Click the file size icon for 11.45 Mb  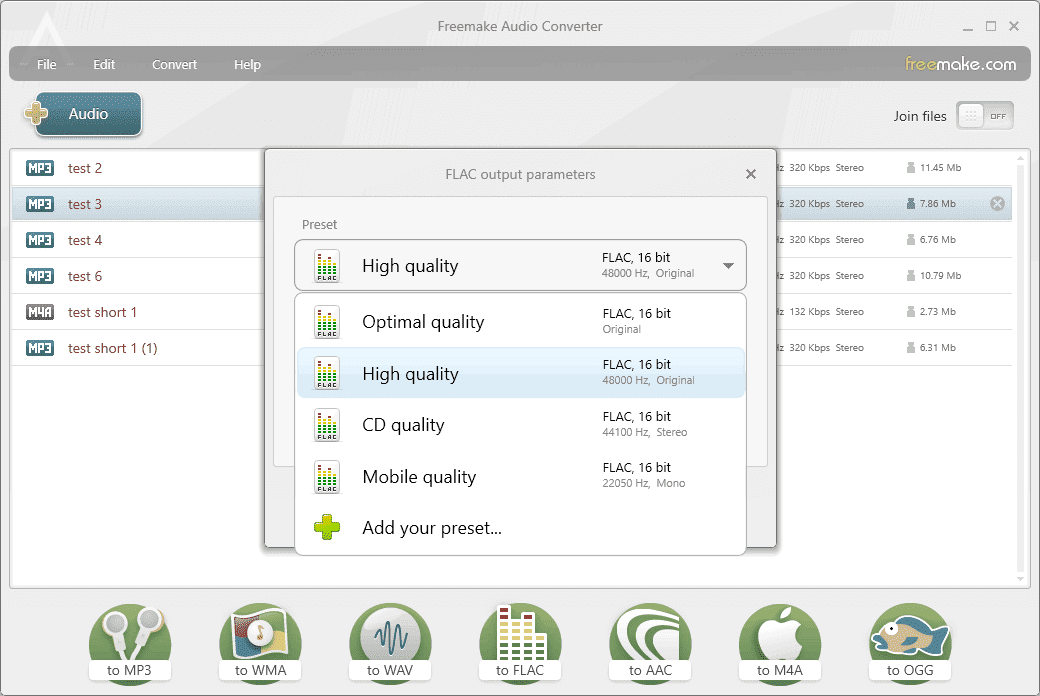(x=911, y=167)
